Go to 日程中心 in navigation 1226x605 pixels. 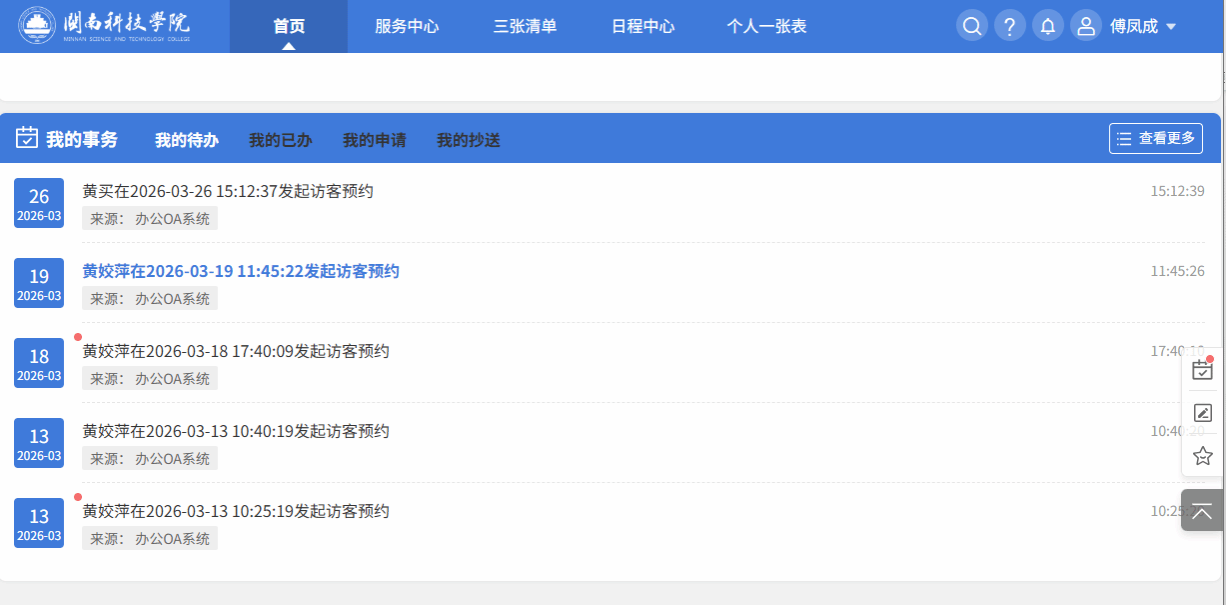point(643,26)
